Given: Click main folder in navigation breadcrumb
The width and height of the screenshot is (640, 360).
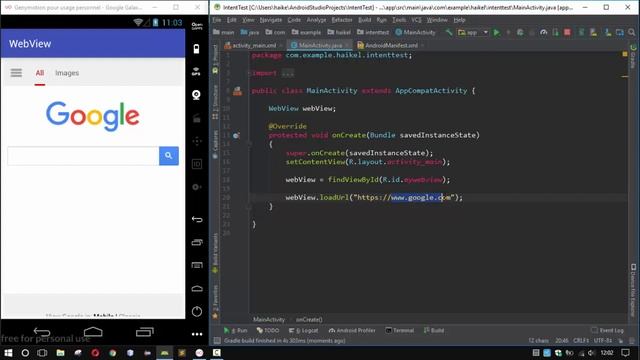Looking at the screenshot, I should coord(224,32).
